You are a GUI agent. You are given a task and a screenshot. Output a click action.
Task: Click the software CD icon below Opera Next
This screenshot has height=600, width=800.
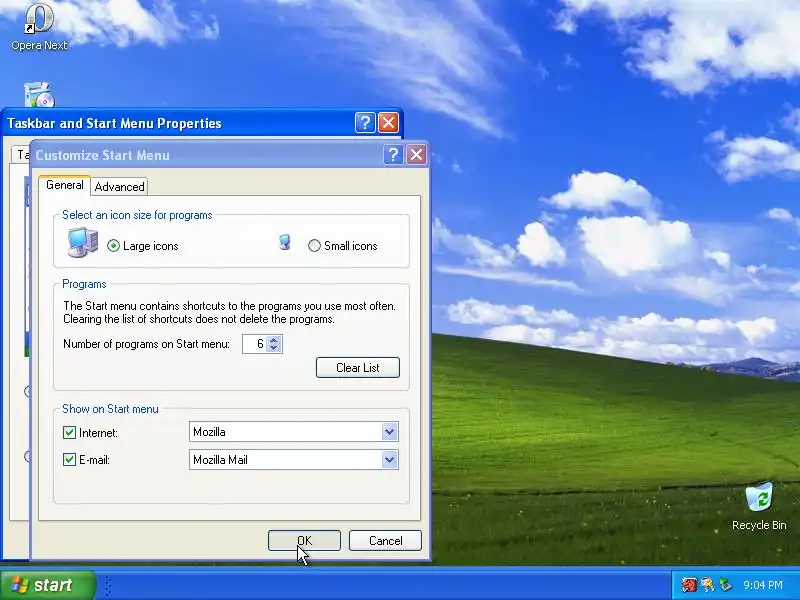pyautogui.click(x=39, y=95)
